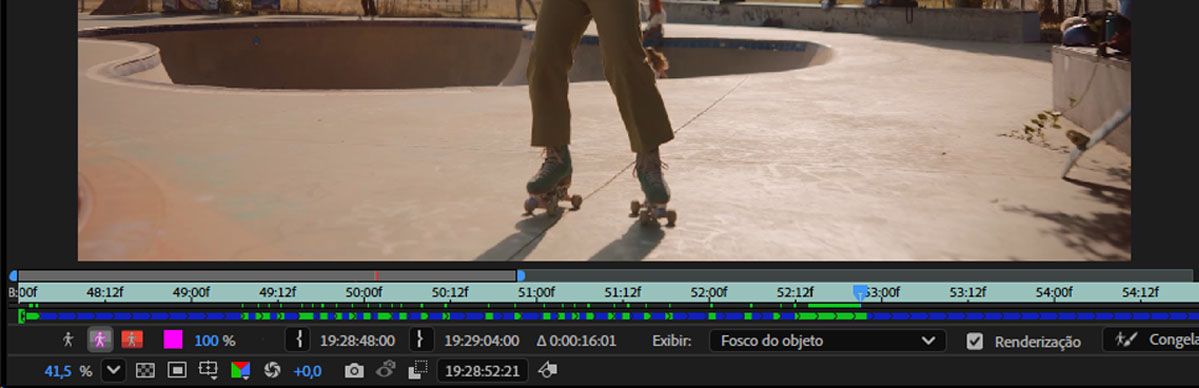This screenshot has width=1199, height=388.
Task: Toggle mask and shape path visibility
Action: (177, 371)
